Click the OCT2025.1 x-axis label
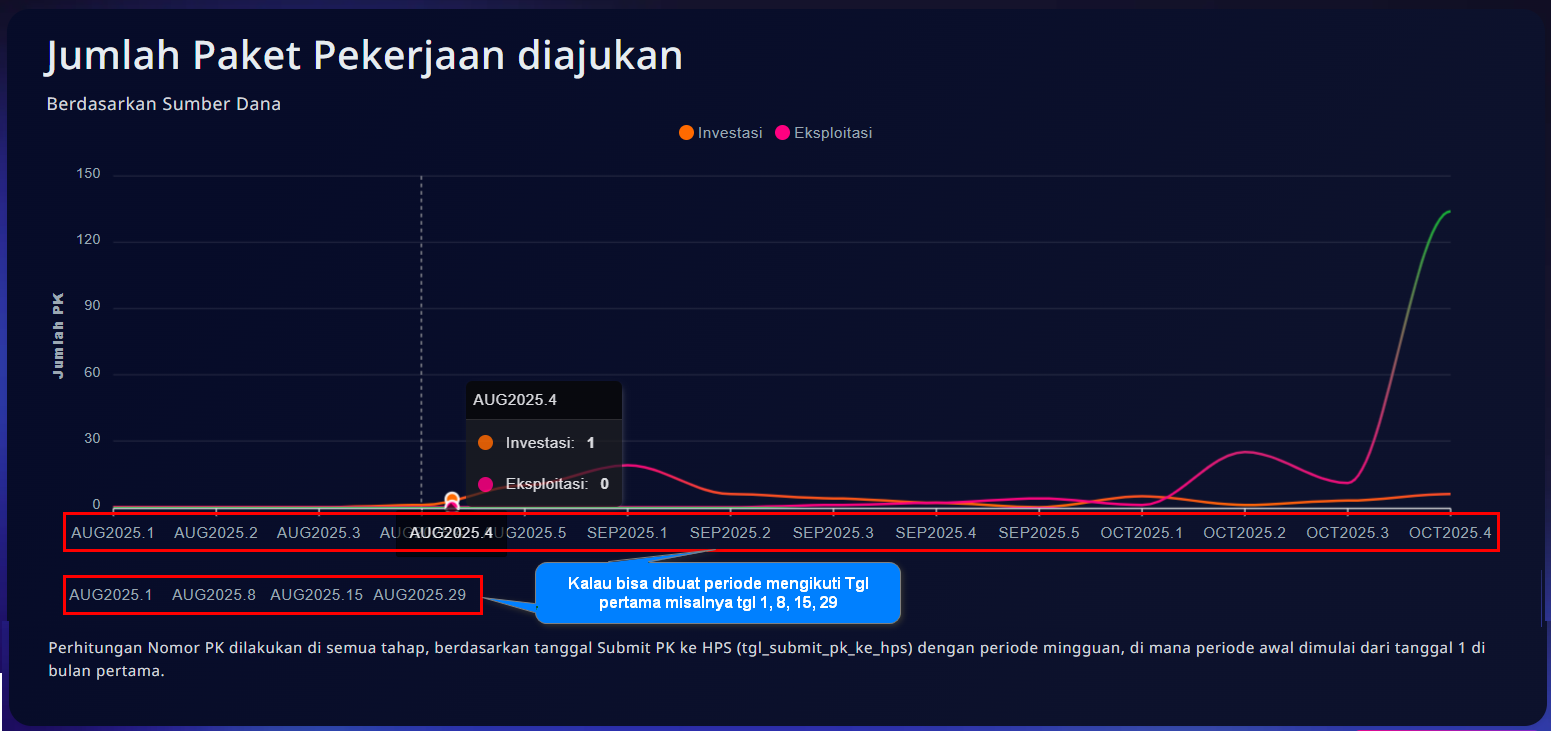 click(1142, 533)
